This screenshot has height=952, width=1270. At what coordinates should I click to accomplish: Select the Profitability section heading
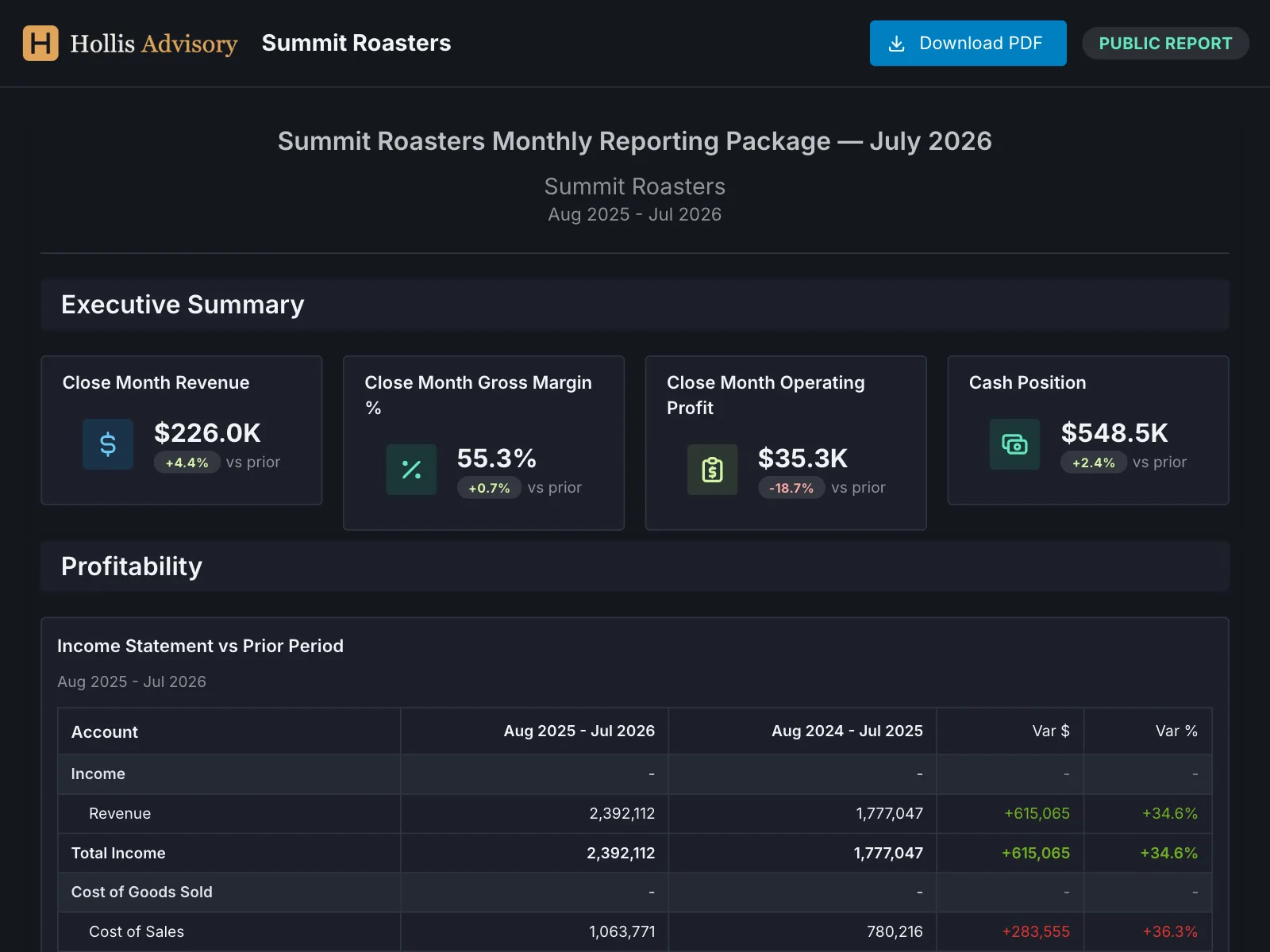(132, 566)
